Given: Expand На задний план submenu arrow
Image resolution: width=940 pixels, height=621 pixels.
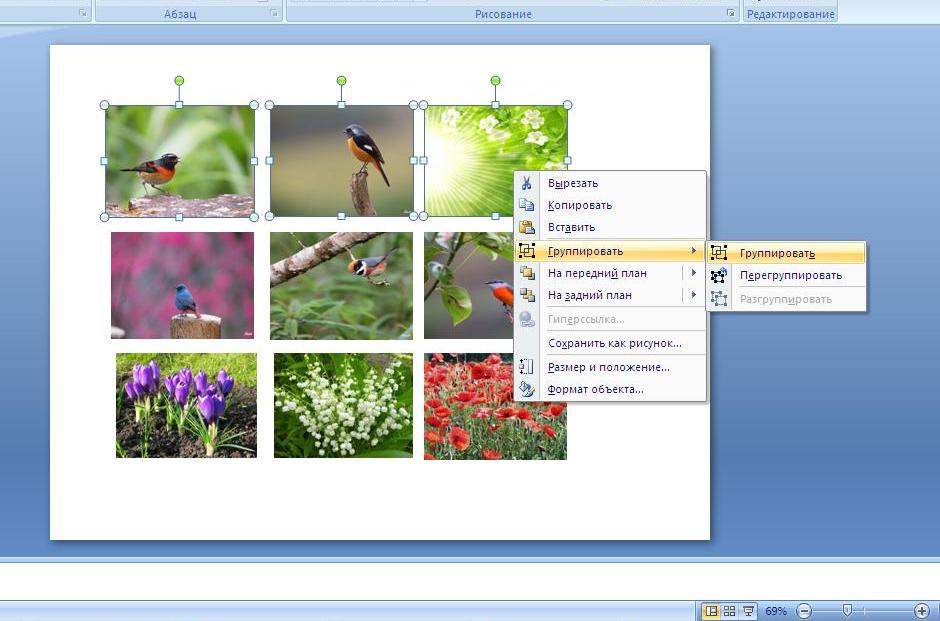Looking at the screenshot, I should point(694,294).
